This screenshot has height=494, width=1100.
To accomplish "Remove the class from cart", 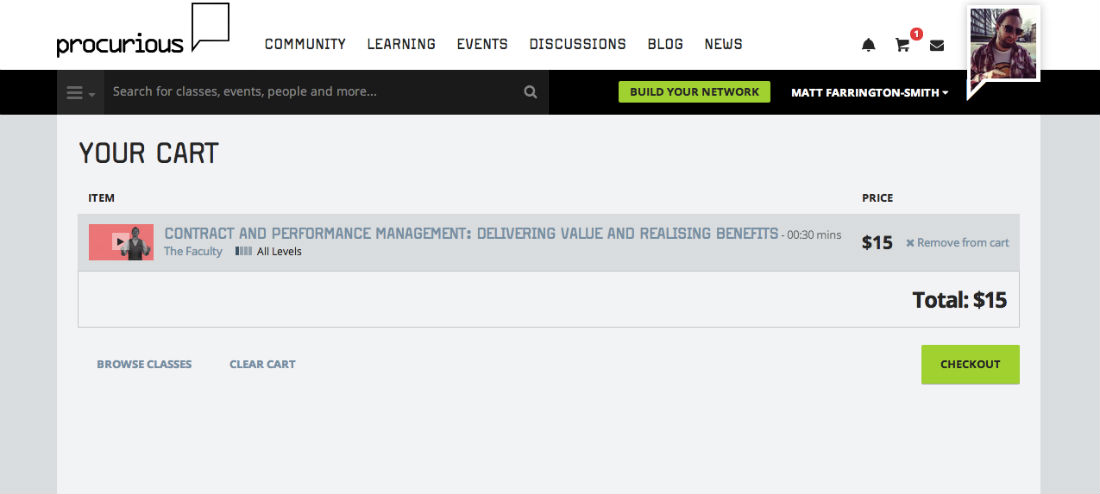I will 957,243.
